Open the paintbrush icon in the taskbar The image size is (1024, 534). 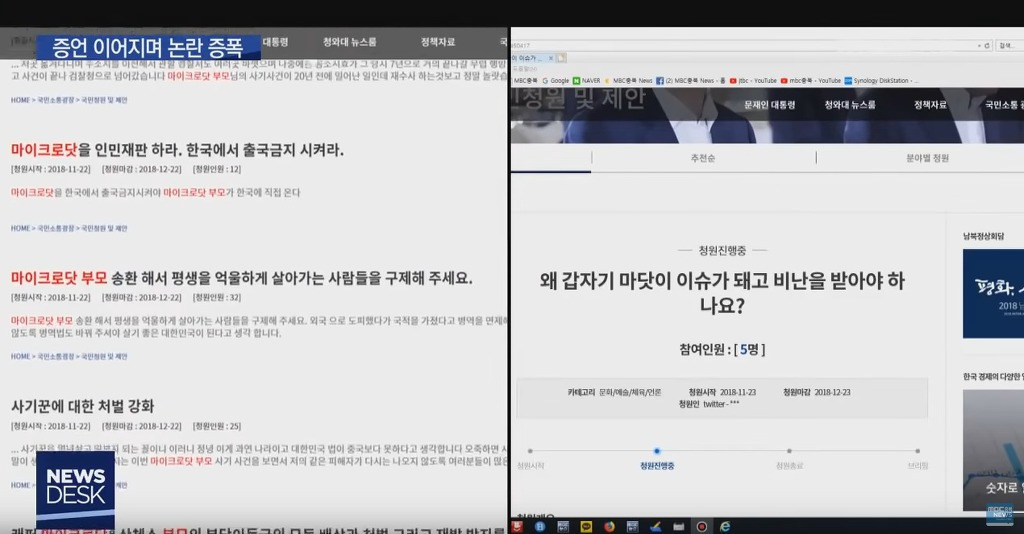click(x=655, y=526)
